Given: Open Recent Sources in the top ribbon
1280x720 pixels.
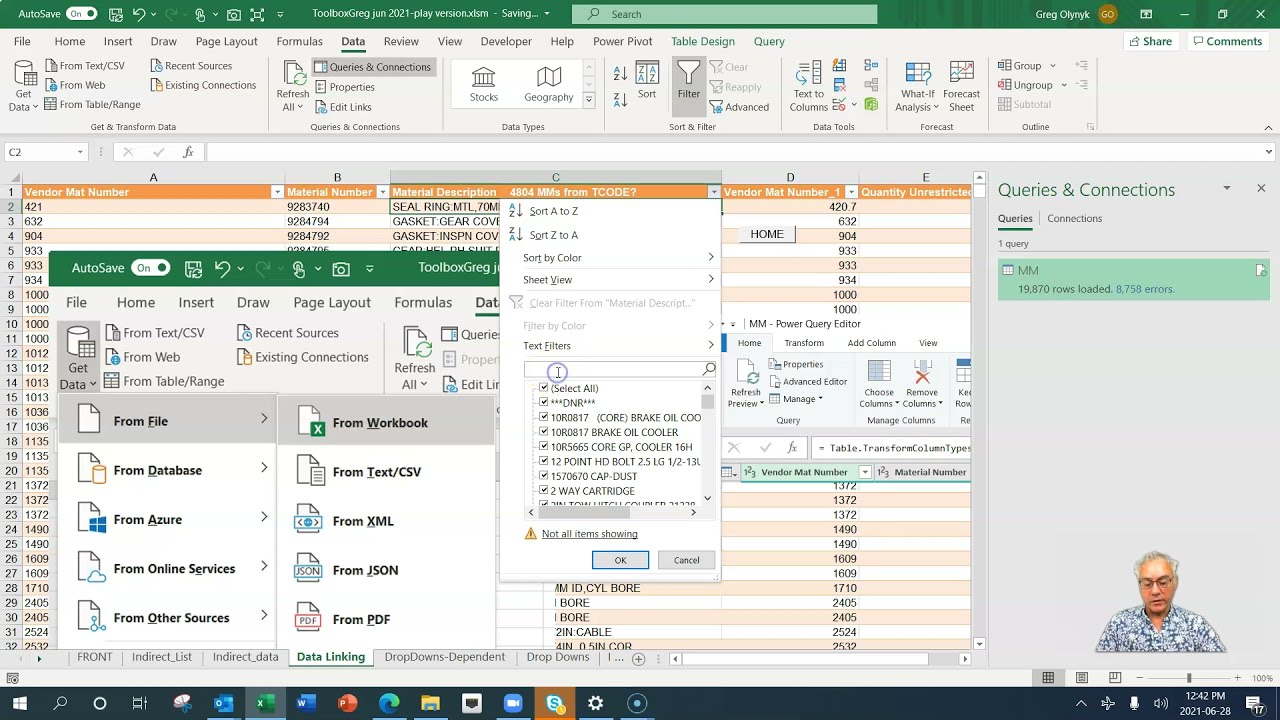Looking at the screenshot, I should [x=190, y=66].
